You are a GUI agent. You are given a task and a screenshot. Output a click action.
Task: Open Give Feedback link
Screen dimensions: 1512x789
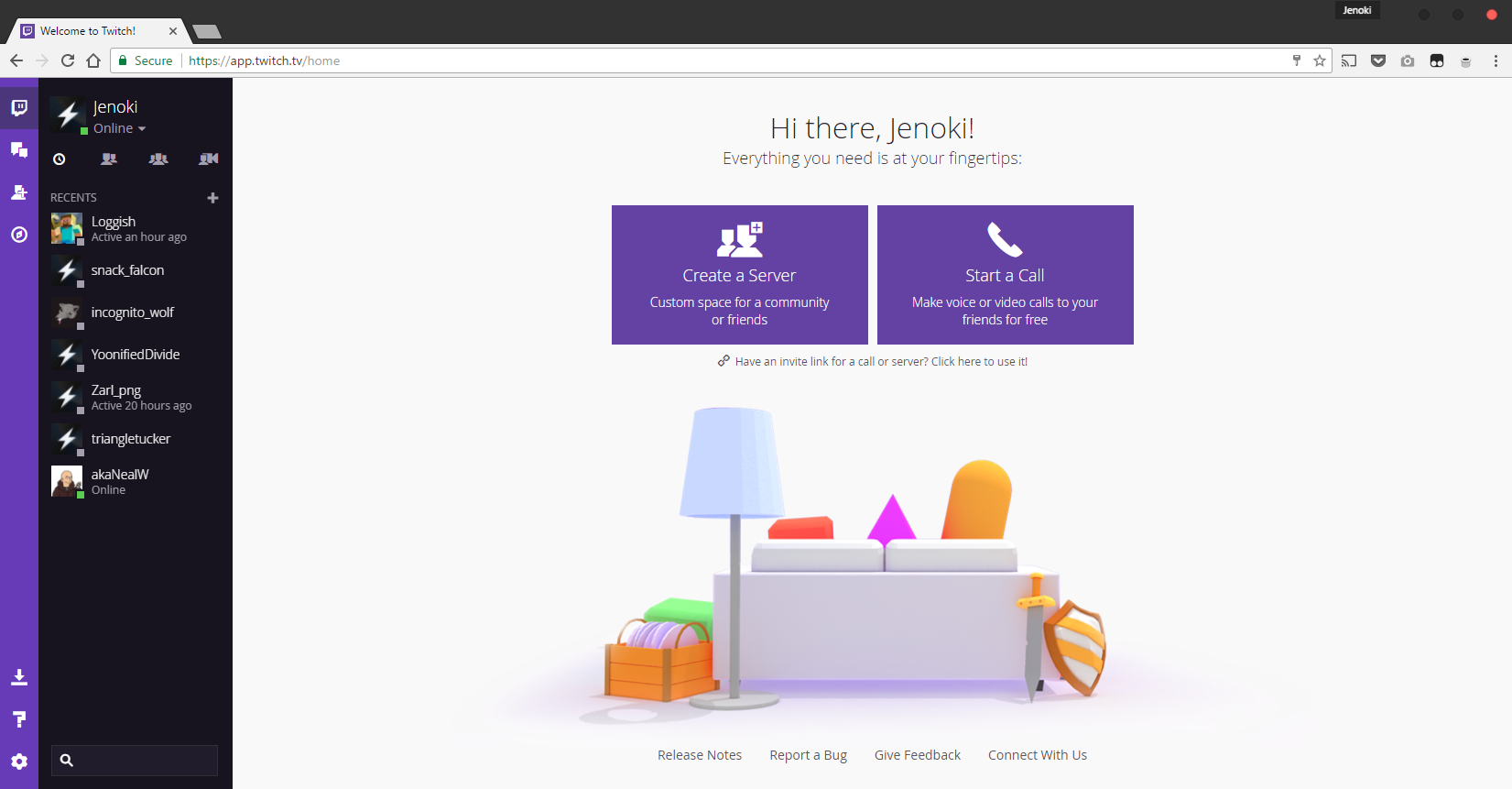918,755
